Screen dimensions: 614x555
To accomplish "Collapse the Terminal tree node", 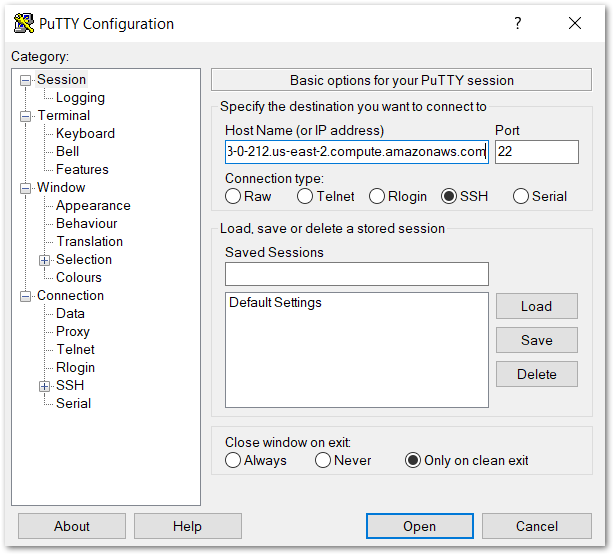I will tap(25, 116).
